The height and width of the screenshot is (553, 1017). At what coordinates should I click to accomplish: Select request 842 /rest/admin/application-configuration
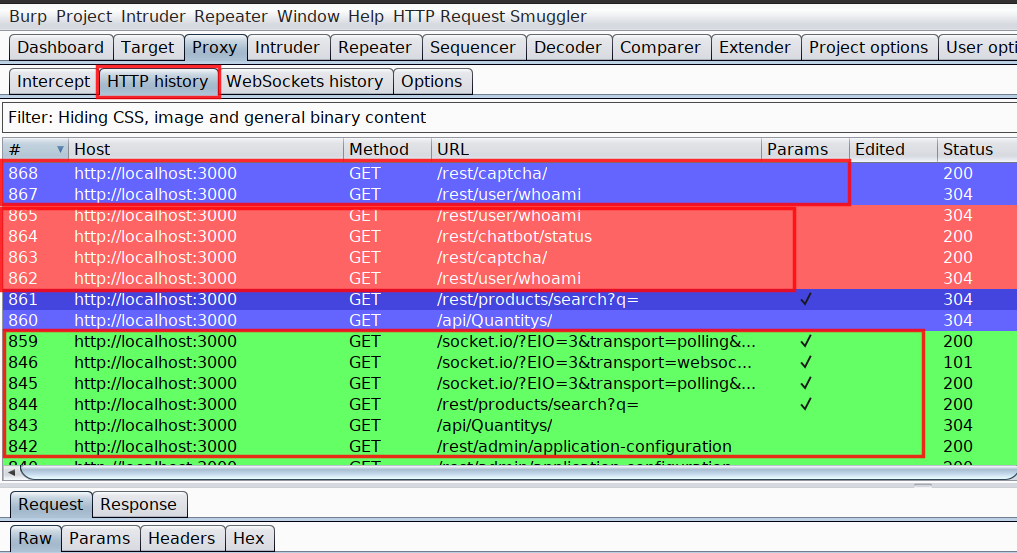click(x=509, y=446)
